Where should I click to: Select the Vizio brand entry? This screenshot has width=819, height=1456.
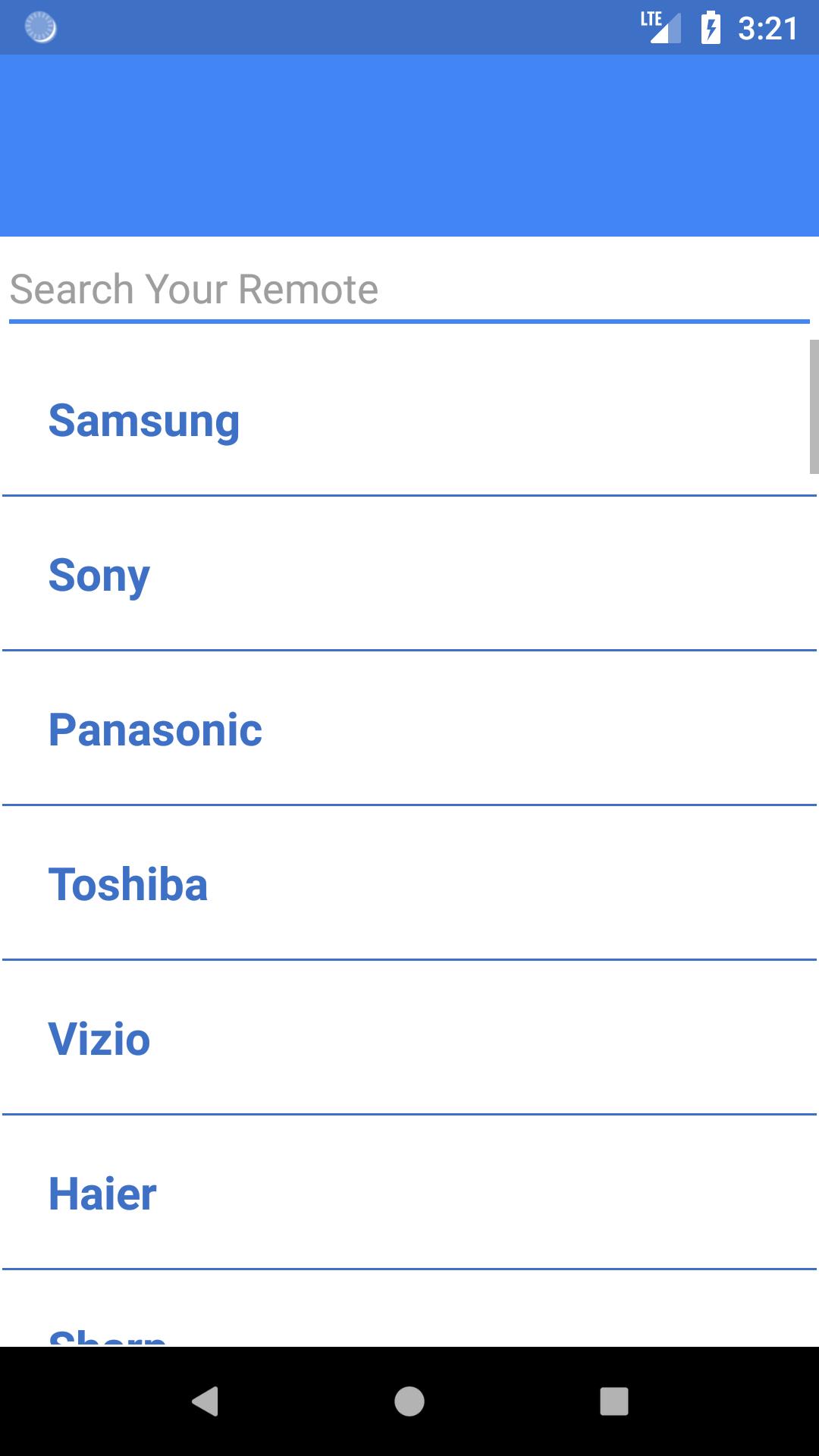(99, 1039)
